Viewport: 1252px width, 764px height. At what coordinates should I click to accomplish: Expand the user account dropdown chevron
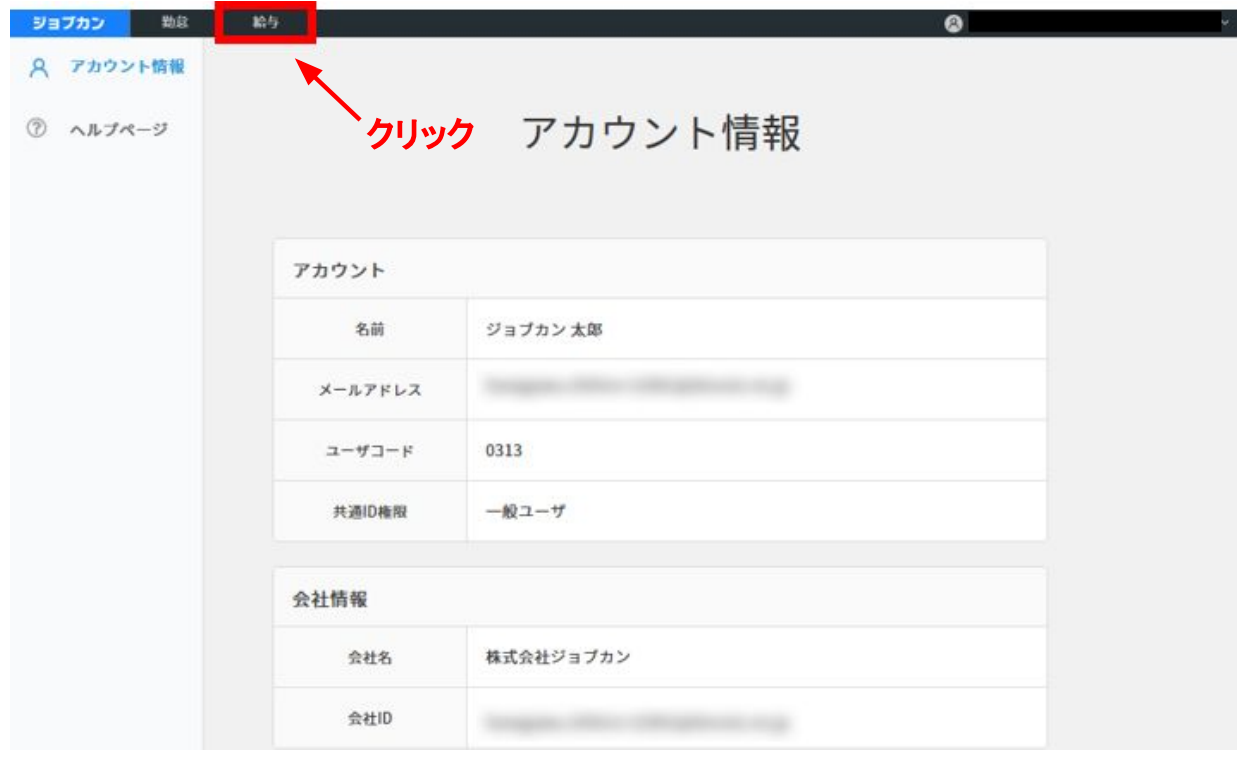pyautogui.click(x=1226, y=23)
